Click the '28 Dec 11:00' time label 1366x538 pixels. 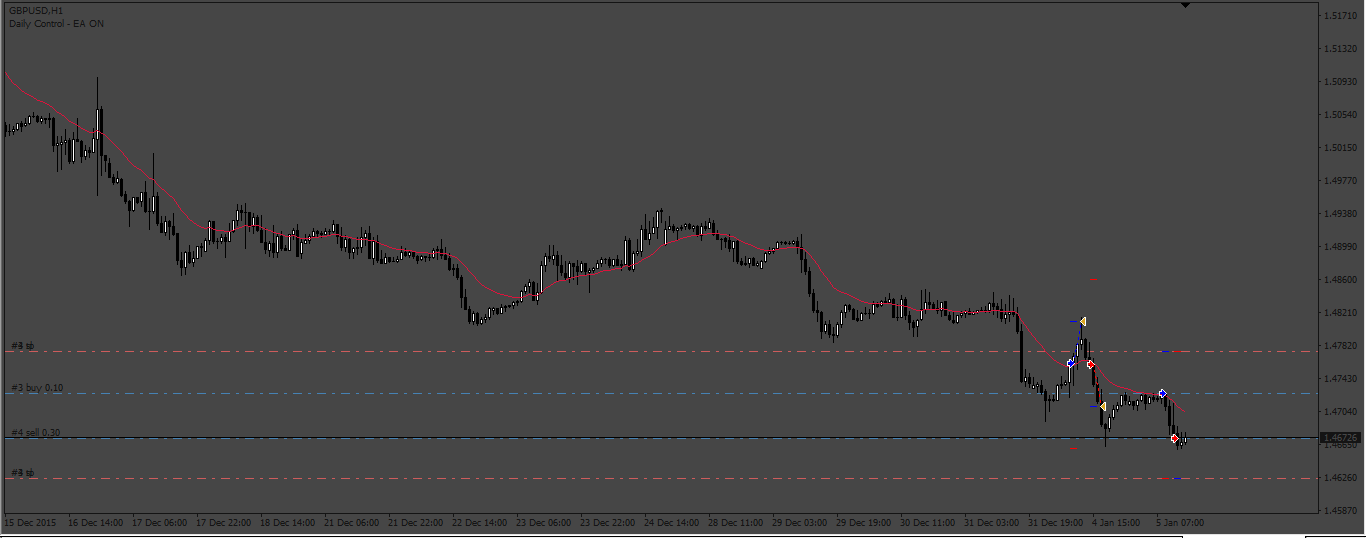tap(736, 523)
